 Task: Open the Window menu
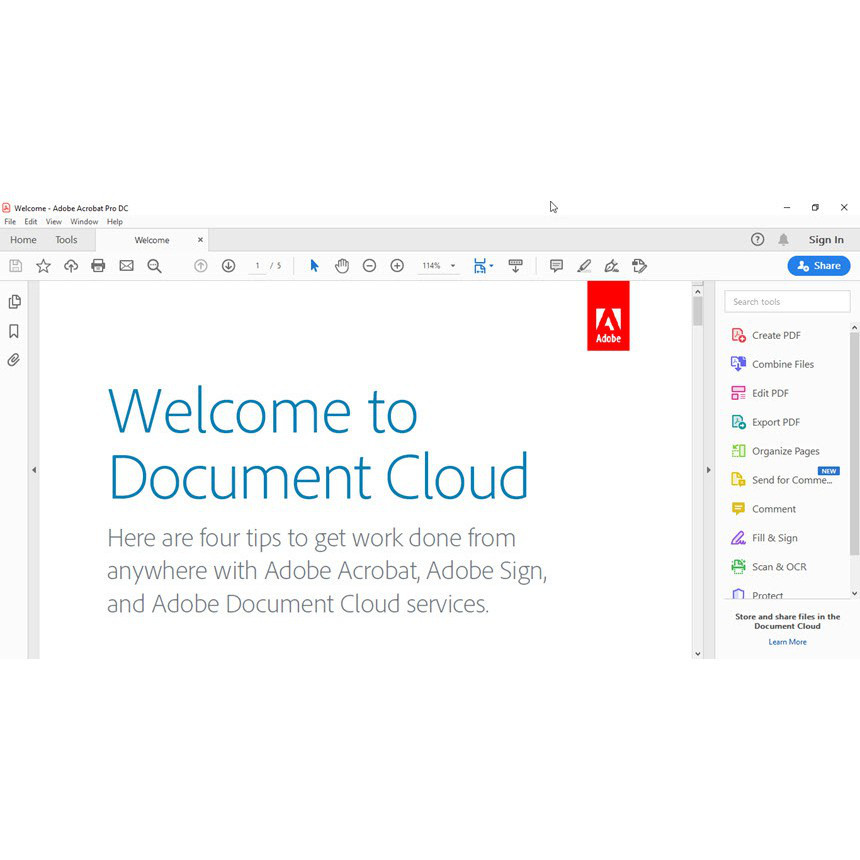(x=84, y=222)
